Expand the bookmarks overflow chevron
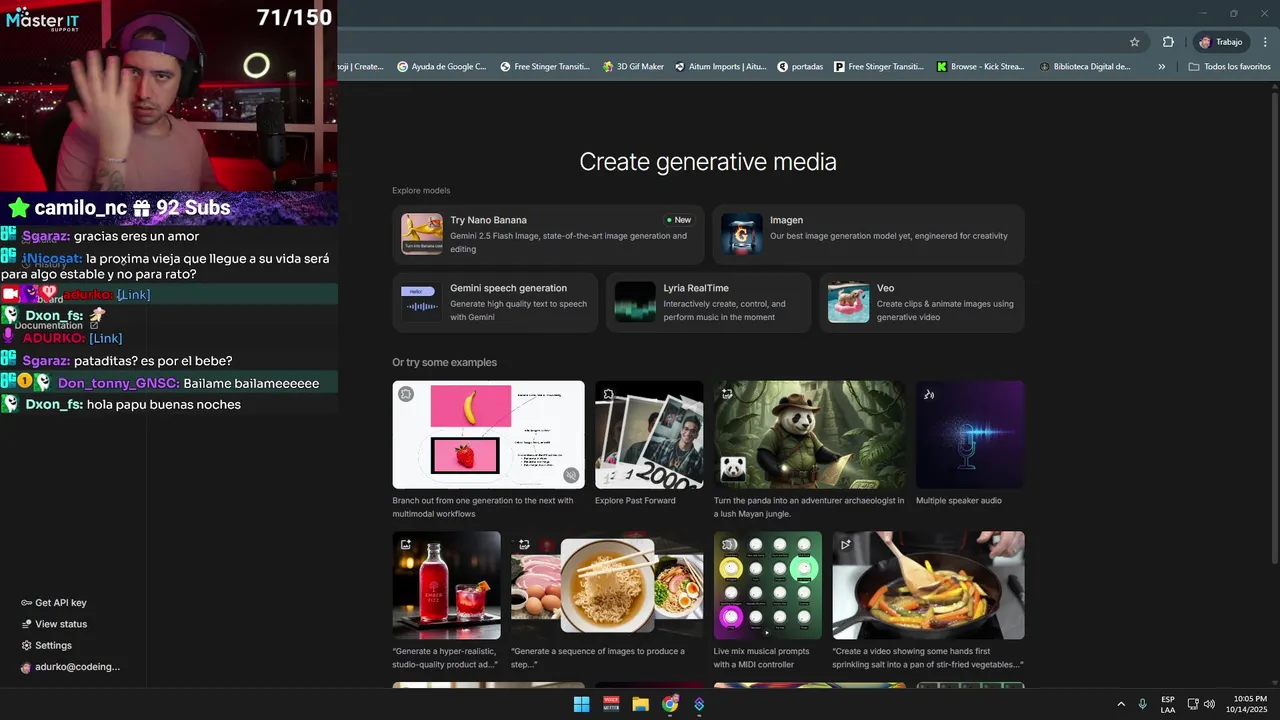The height and width of the screenshot is (720, 1280). click(1161, 67)
